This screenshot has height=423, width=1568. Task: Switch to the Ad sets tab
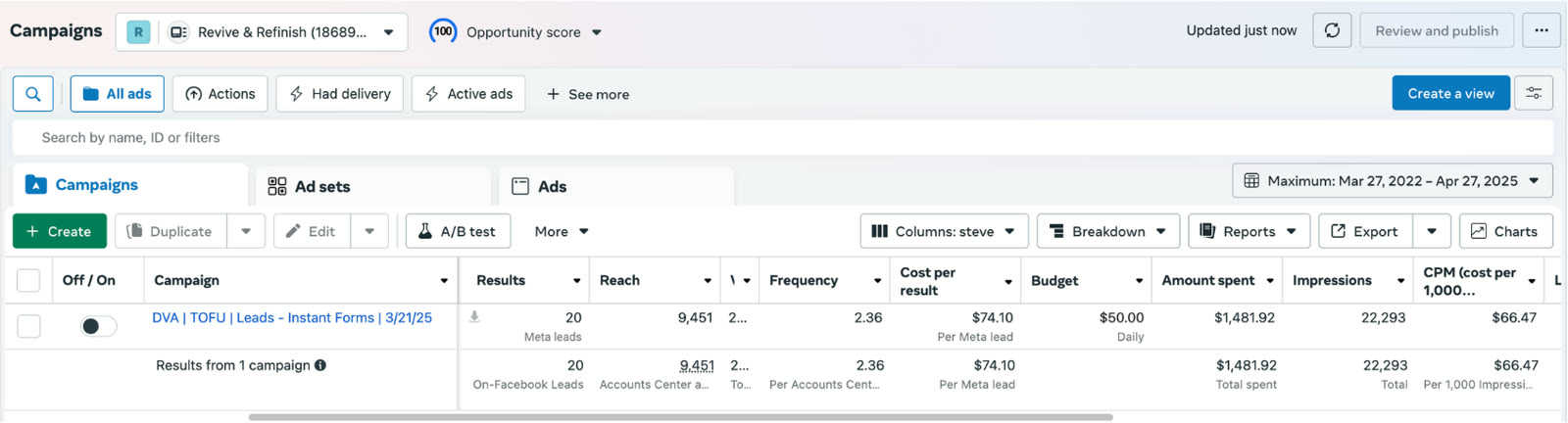[373, 186]
